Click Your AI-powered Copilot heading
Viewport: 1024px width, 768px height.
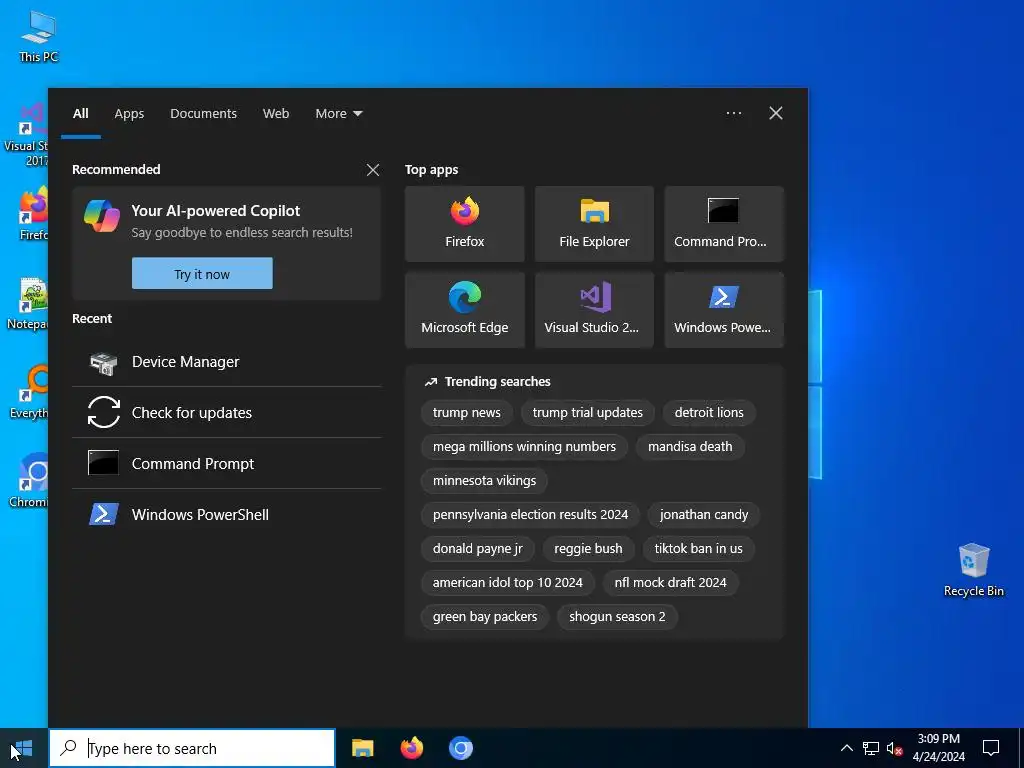pos(216,211)
